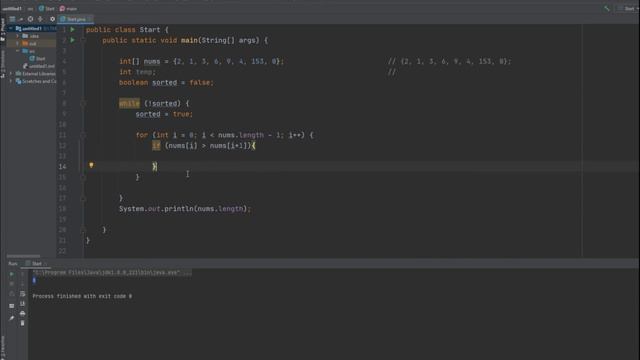Collapse the untitled1 project root node

11,29
